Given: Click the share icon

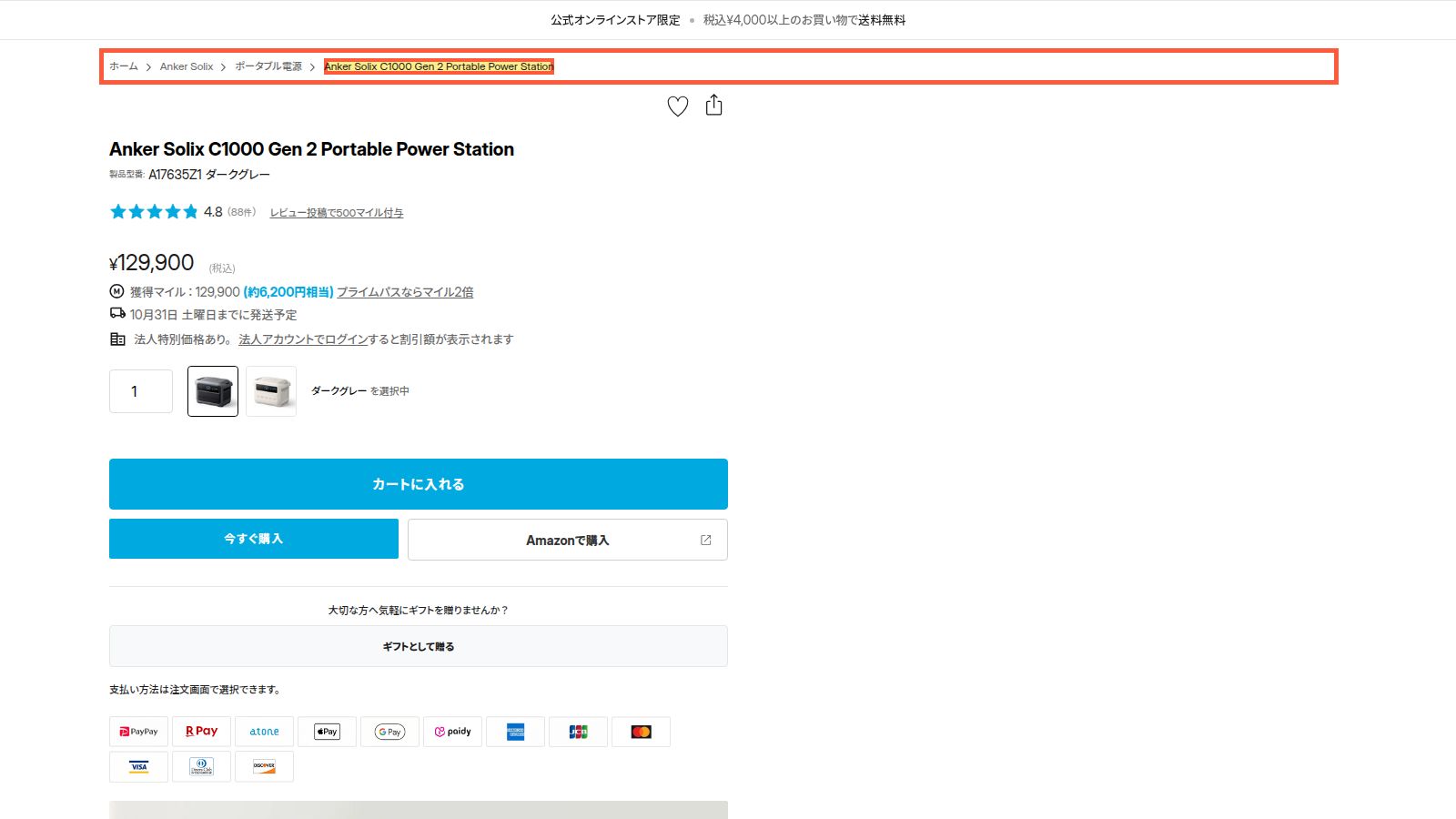Looking at the screenshot, I should pos(714,106).
